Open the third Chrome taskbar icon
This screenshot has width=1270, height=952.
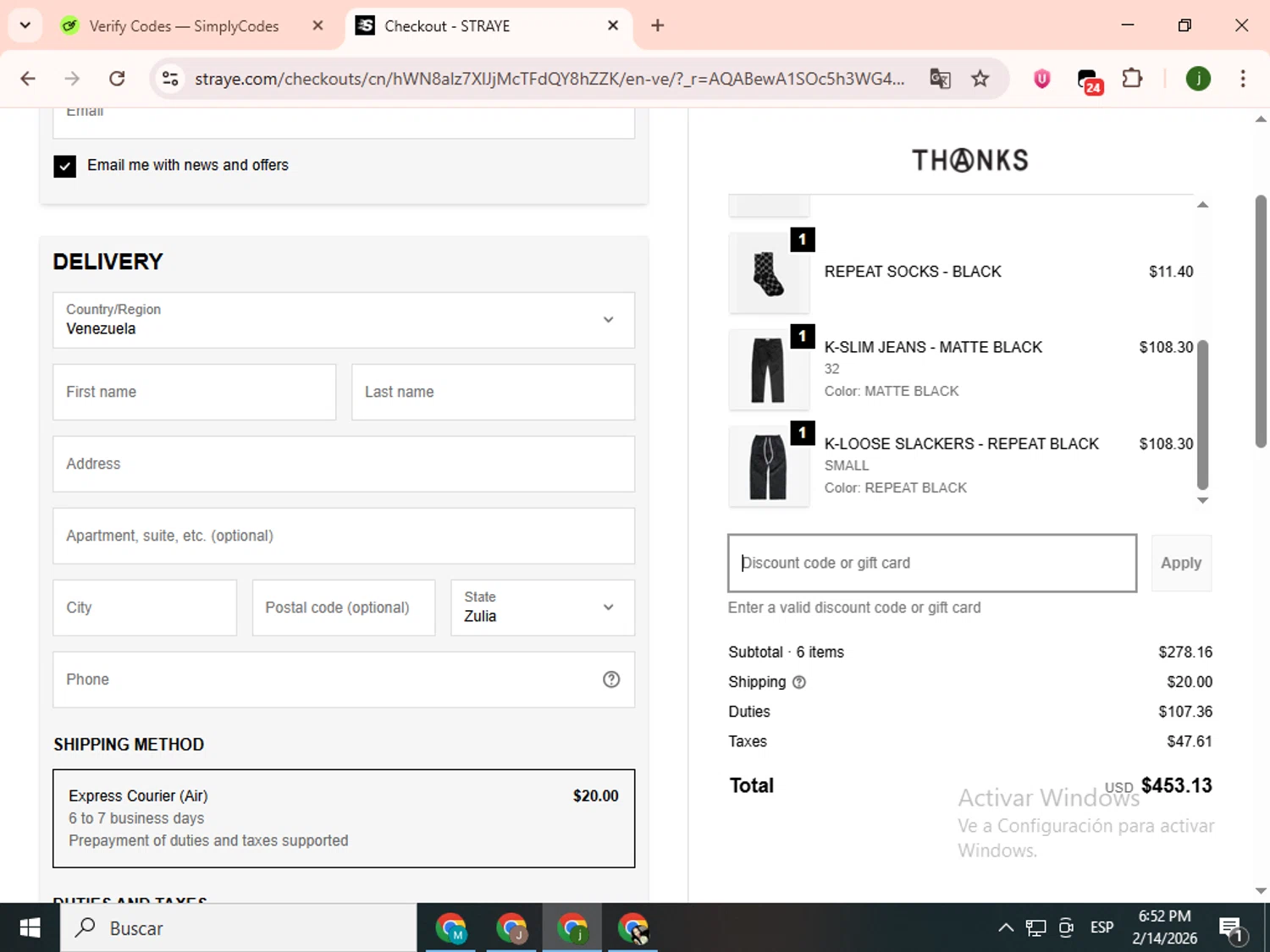coord(573,928)
